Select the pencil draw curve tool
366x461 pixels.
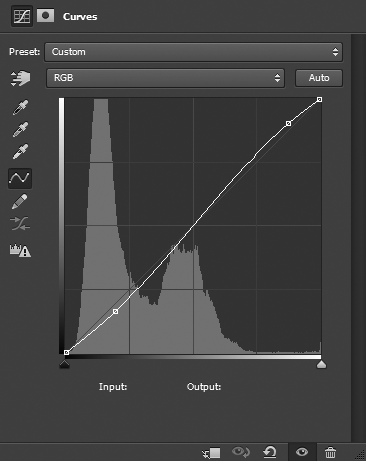[x=20, y=201]
